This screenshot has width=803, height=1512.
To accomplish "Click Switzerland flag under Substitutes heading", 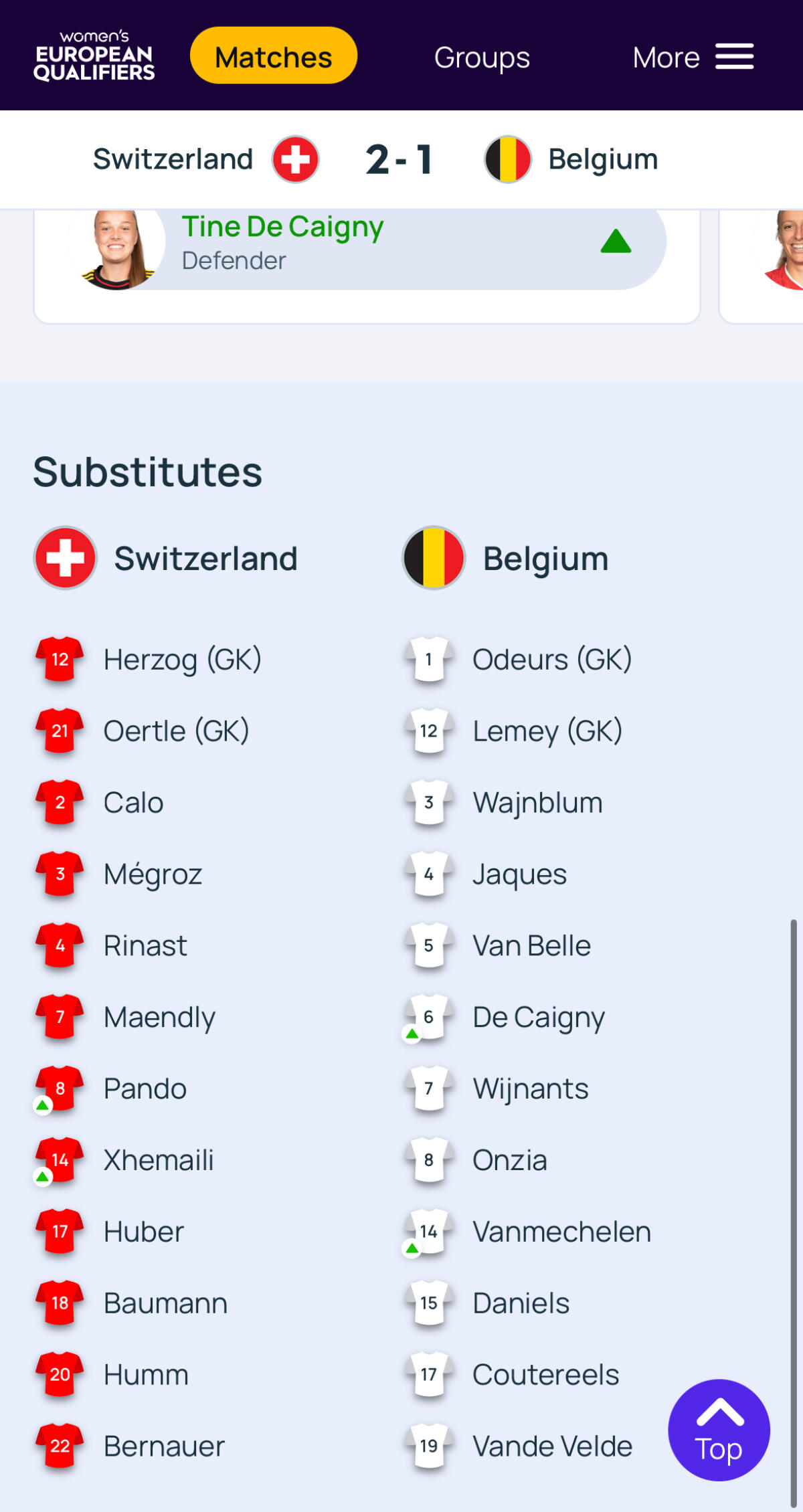I will (66, 558).
